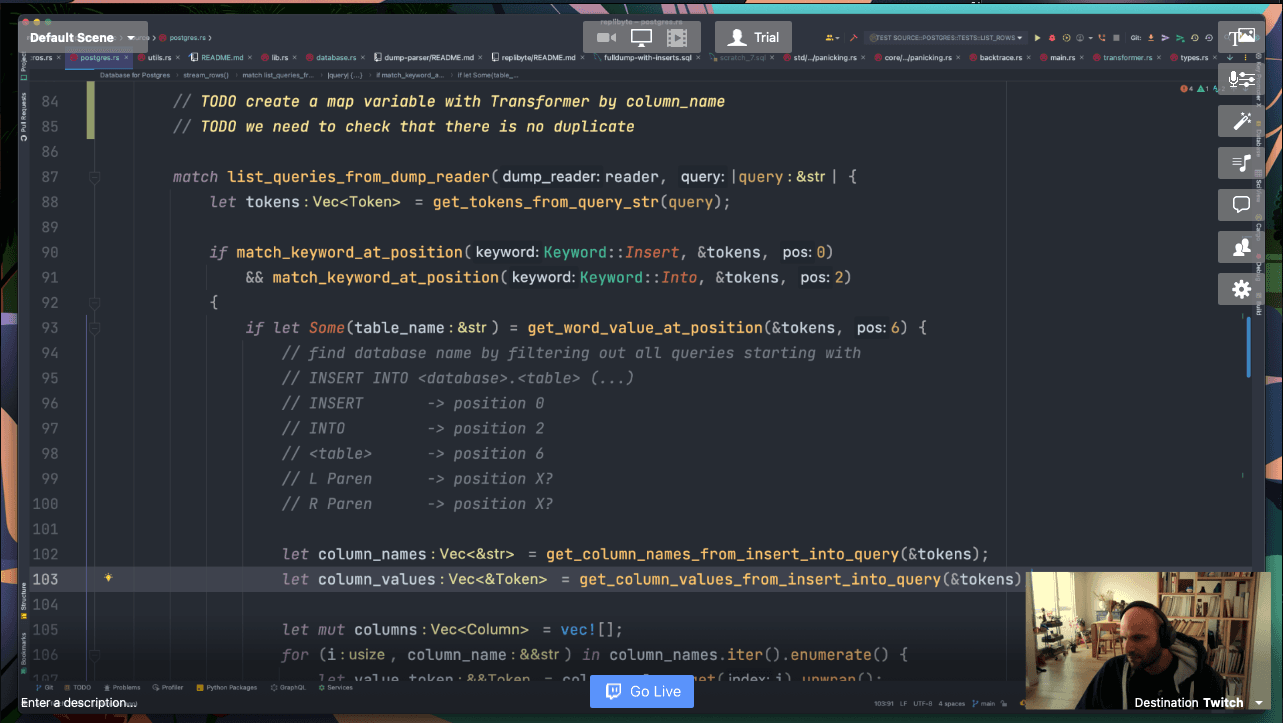Click the Go Live button
The height and width of the screenshot is (723, 1283).
641,691
